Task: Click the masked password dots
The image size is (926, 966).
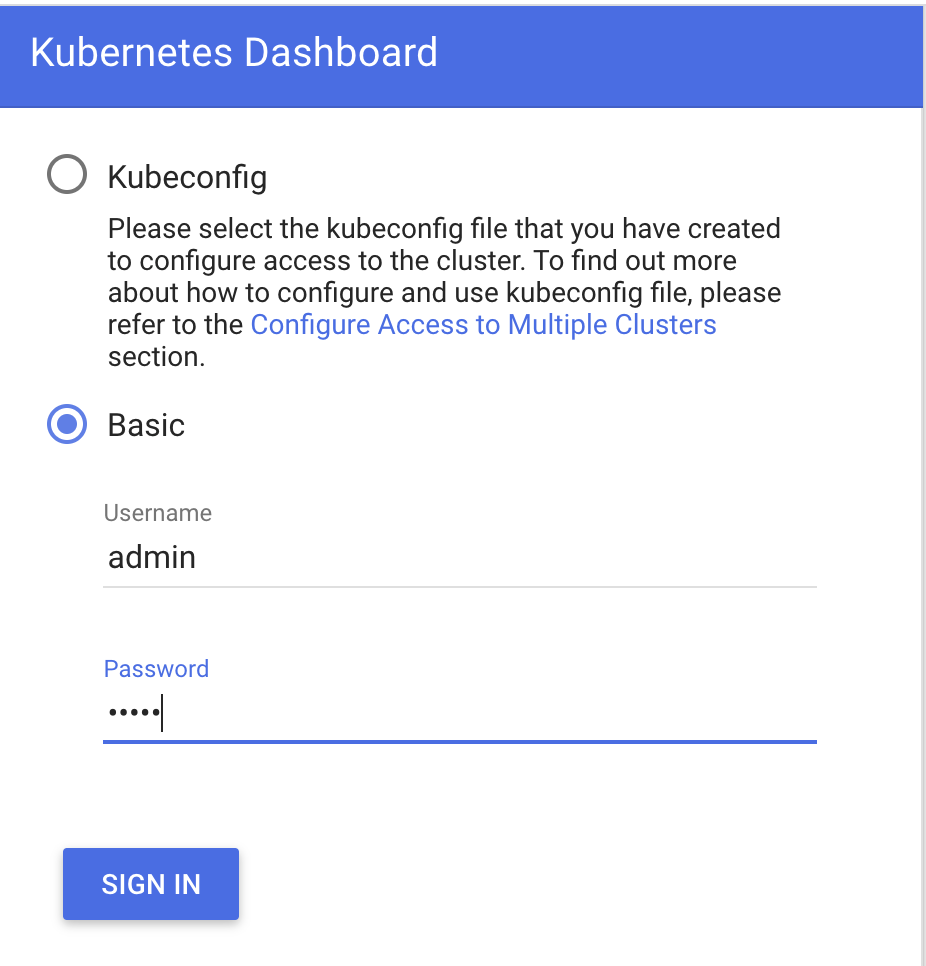Action: pos(134,713)
